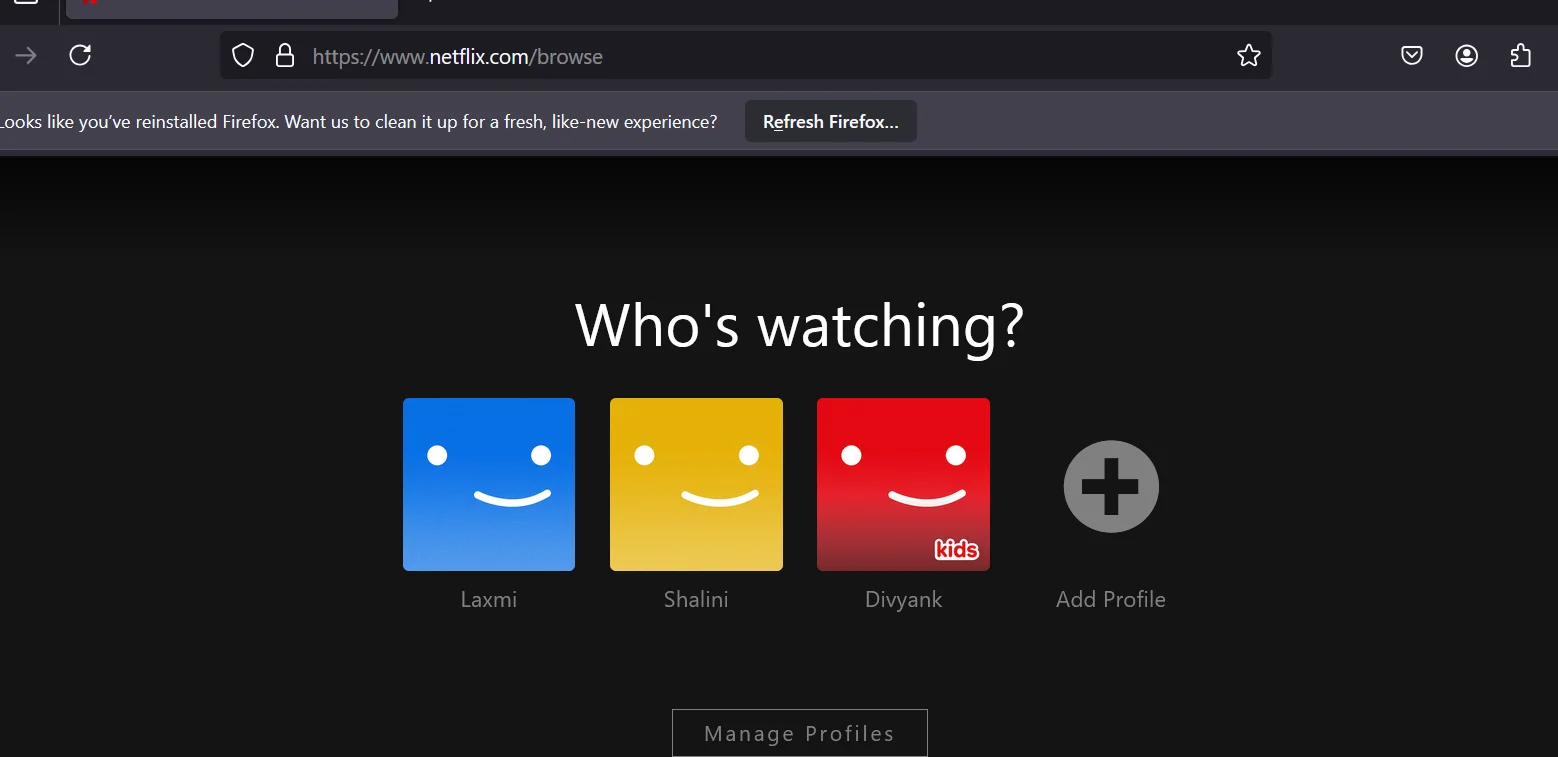This screenshot has width=1558, height=757.
Task: Open the tracking protection shield icon
Action: [x=243, y=56]
